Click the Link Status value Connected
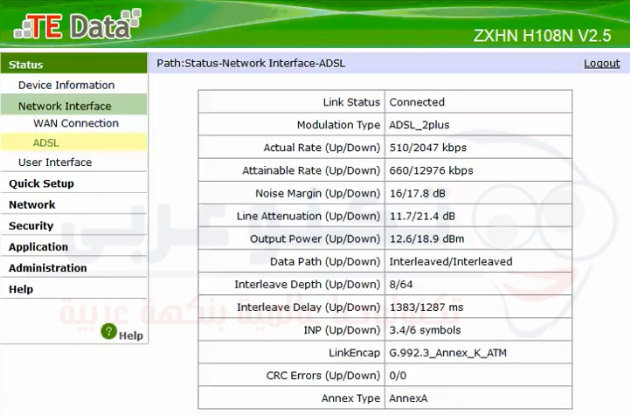The width and height of the screenshot is (630, 417). (x=417, y=102)
